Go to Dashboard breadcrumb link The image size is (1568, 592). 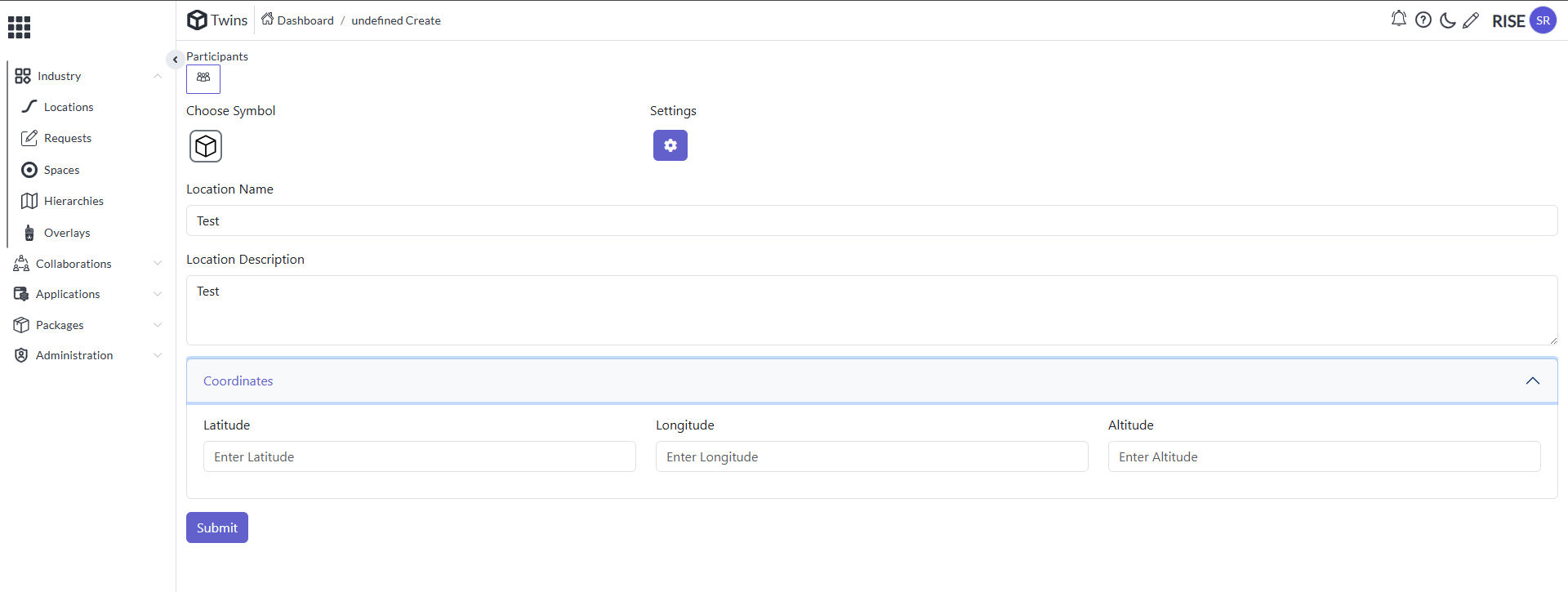tap(305, 20)
